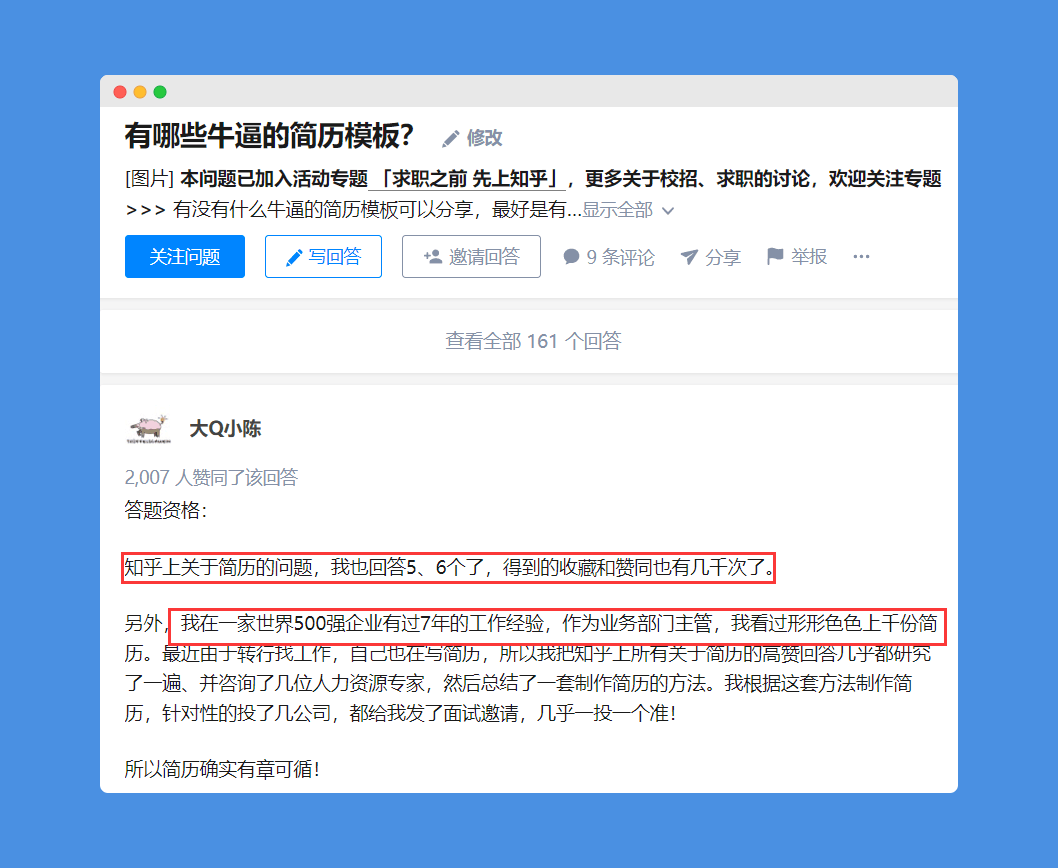Image resolution: width=1058 pixels, height=868 pixels.
Task: Click the 写回答 write answer button
Action: (323, 256)
